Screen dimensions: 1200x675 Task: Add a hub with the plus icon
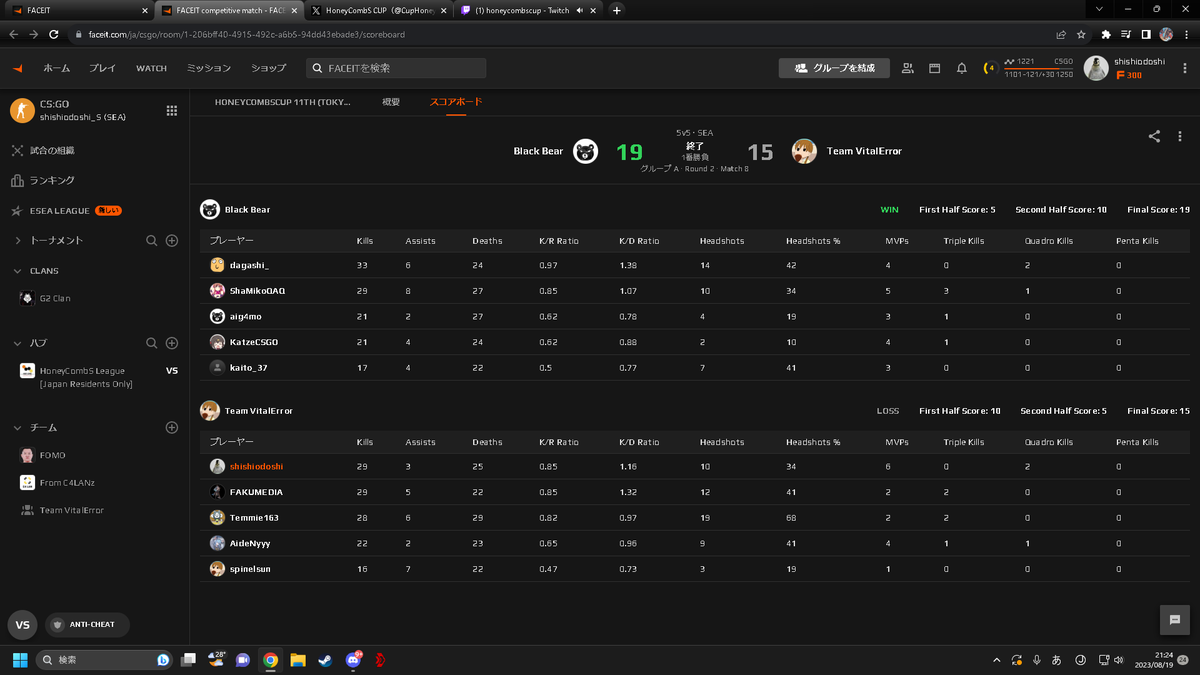point(172,343)
